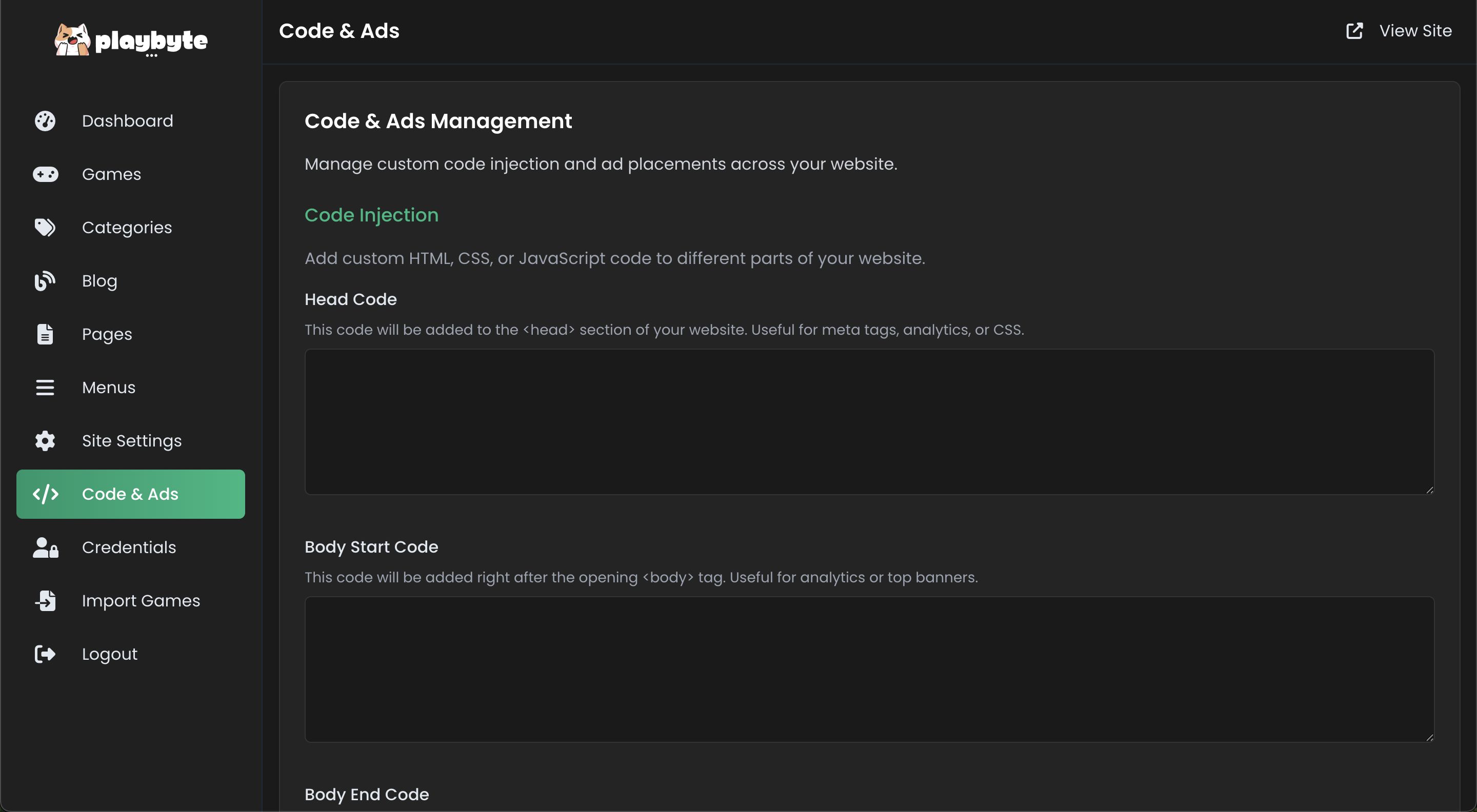The width and height of the screenshot is (1477, 812).
Task: Click the Menus hamburger icon
Action: tap(45, 388)
